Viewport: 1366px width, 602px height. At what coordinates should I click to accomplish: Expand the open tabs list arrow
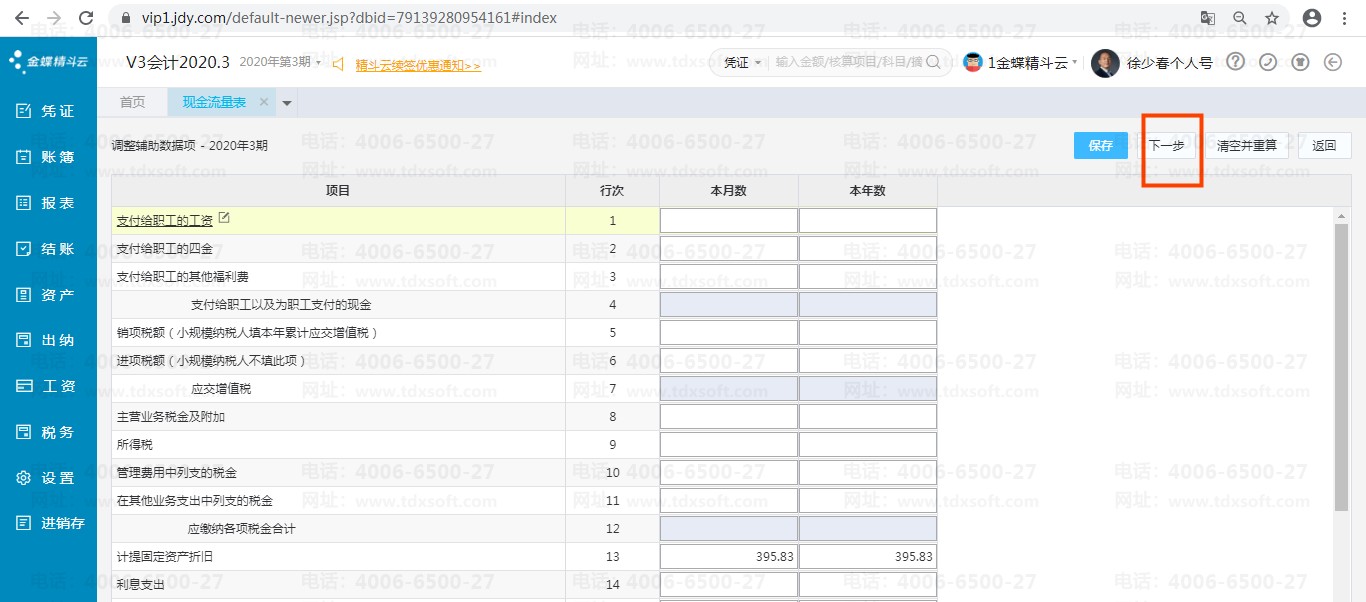(x=287, y=103)
